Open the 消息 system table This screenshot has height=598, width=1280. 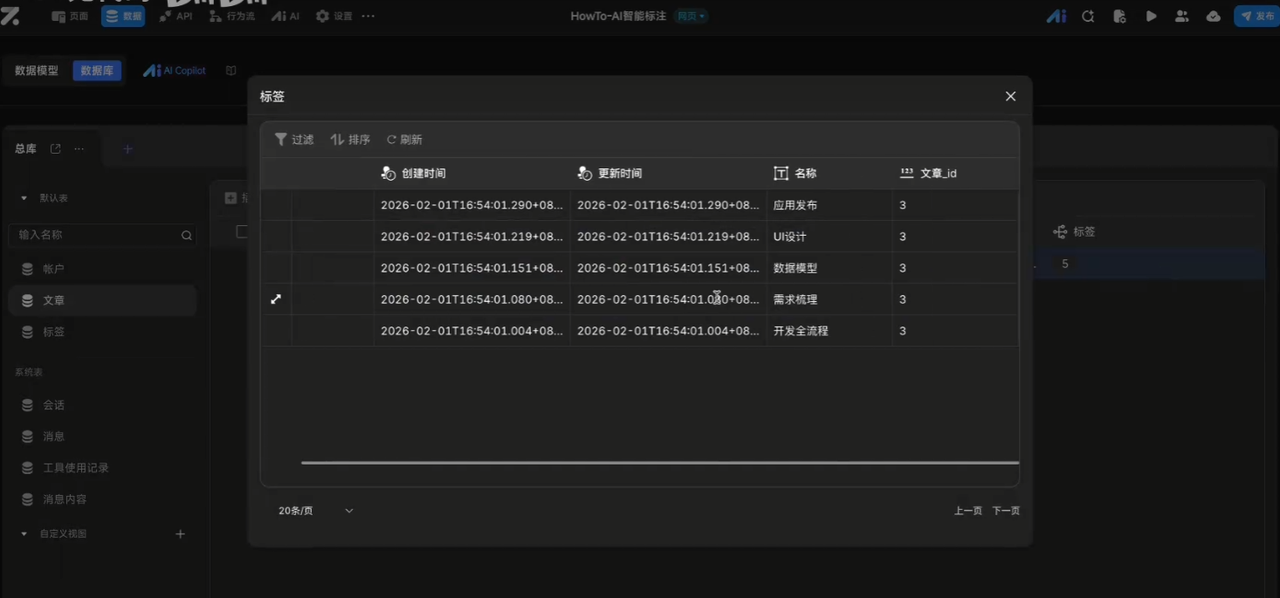click(102, 436)
